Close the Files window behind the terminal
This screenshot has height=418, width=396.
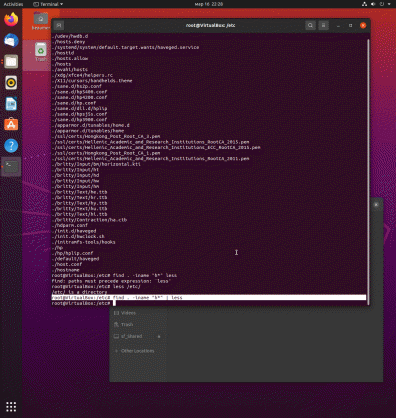click(x=376, y=205)
